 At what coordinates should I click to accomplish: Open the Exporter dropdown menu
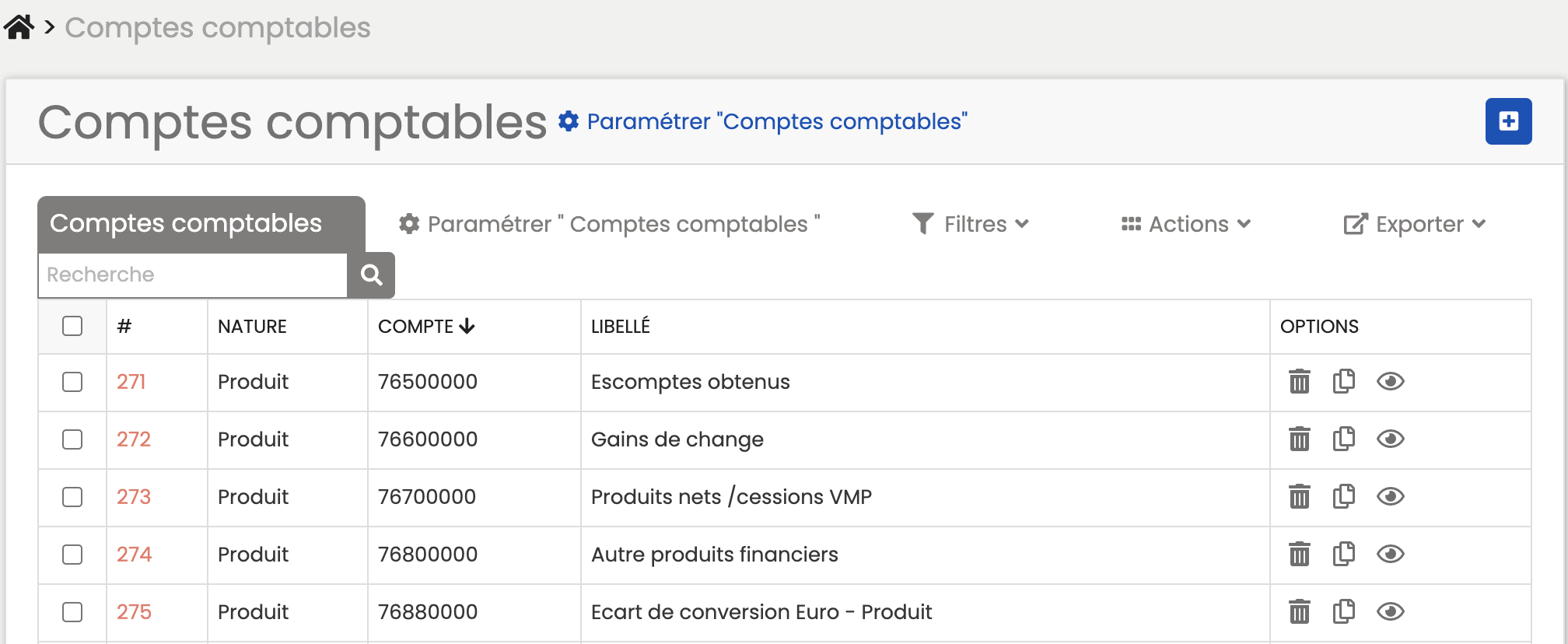coord(1415,224)
